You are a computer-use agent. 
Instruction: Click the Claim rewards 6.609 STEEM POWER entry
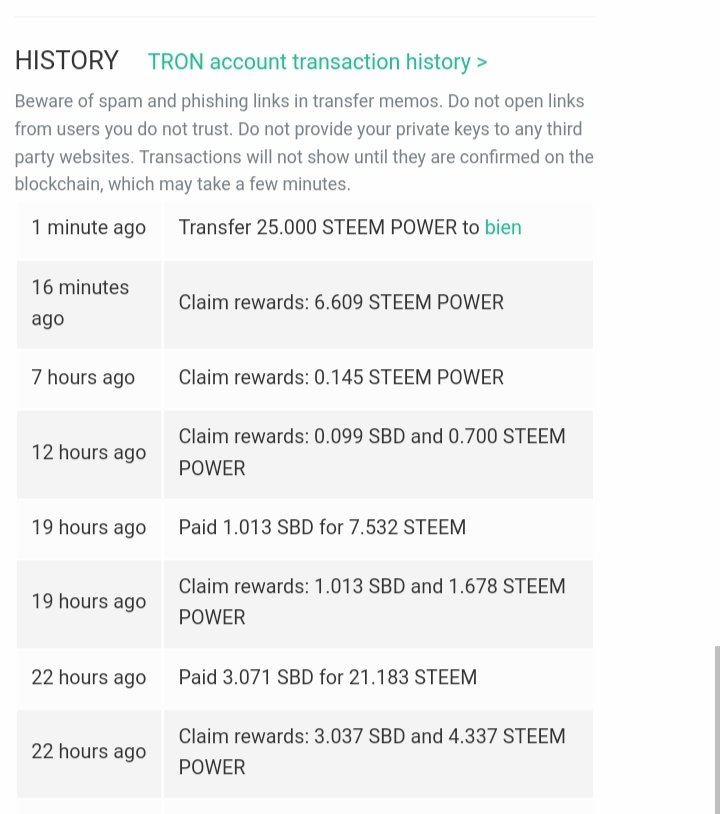tap(341, 302)
